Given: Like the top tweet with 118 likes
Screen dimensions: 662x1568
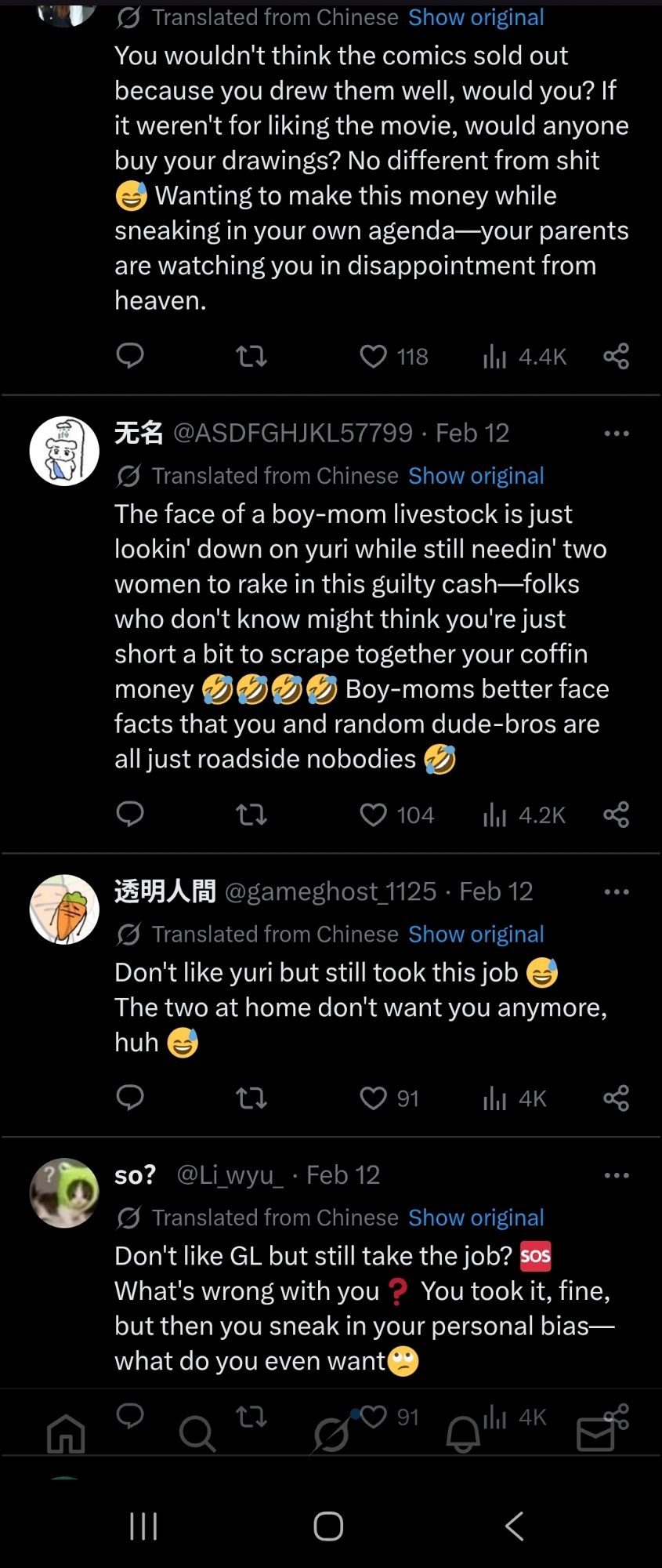Looking at the screenshot, I should coord(374,357).
